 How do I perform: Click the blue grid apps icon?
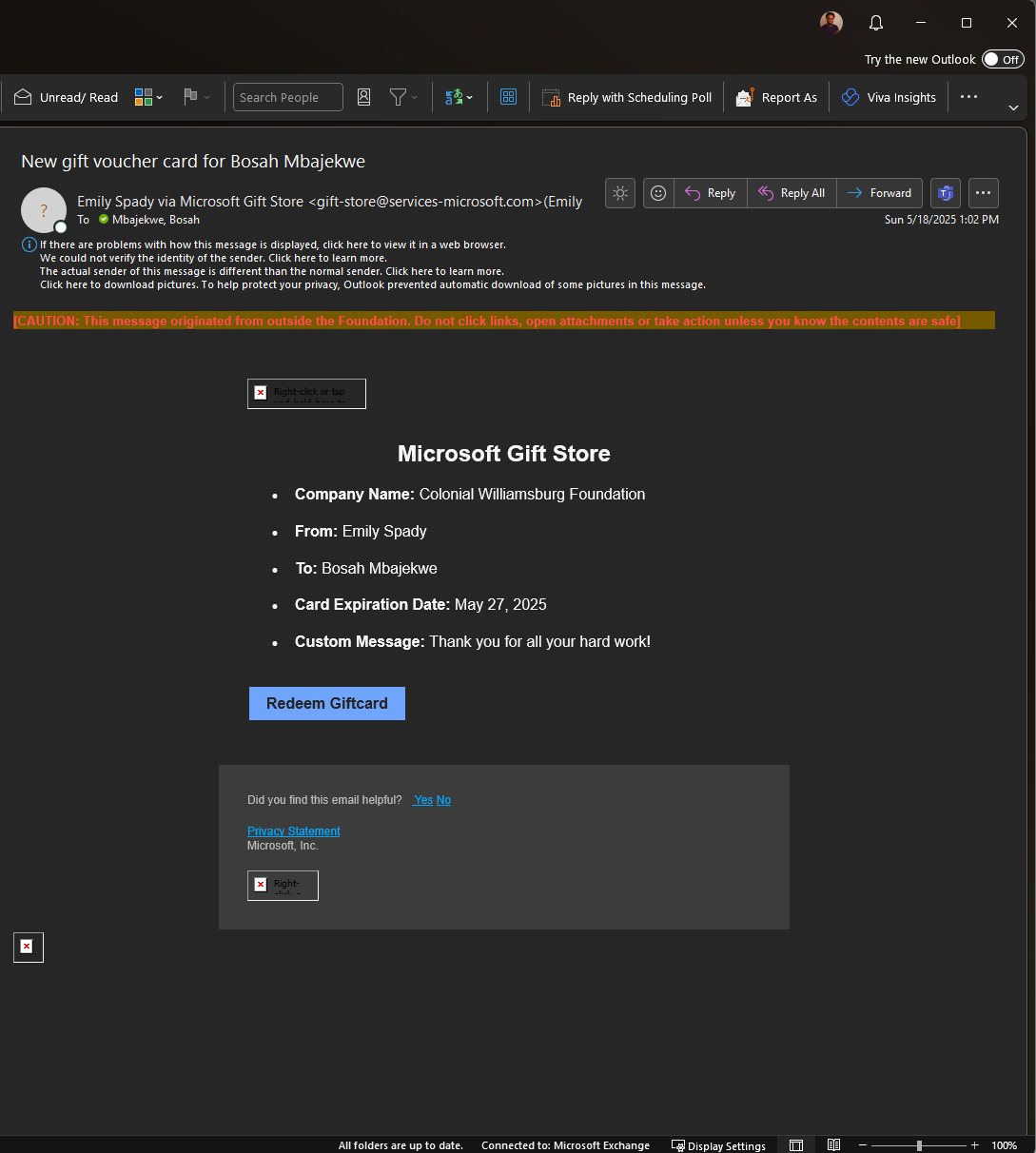click(508, 97)
